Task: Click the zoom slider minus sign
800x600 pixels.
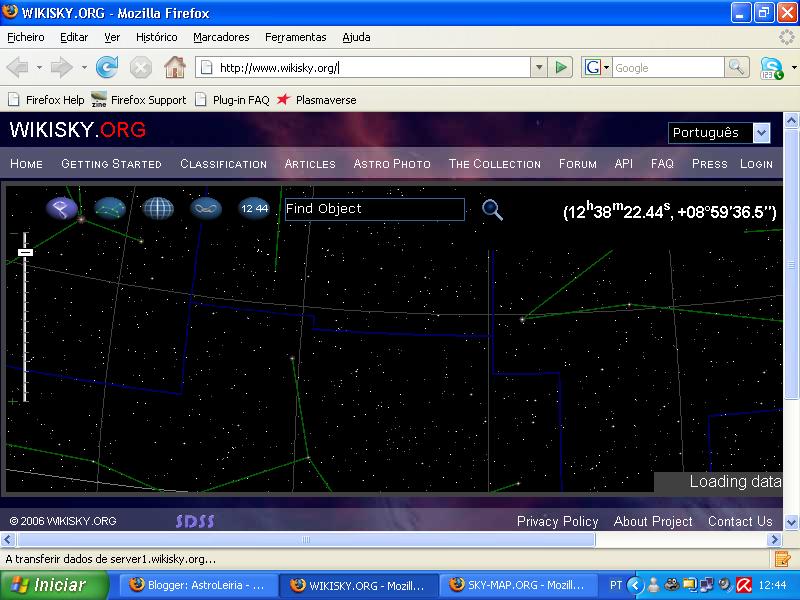Action: (x=13, y=234)
